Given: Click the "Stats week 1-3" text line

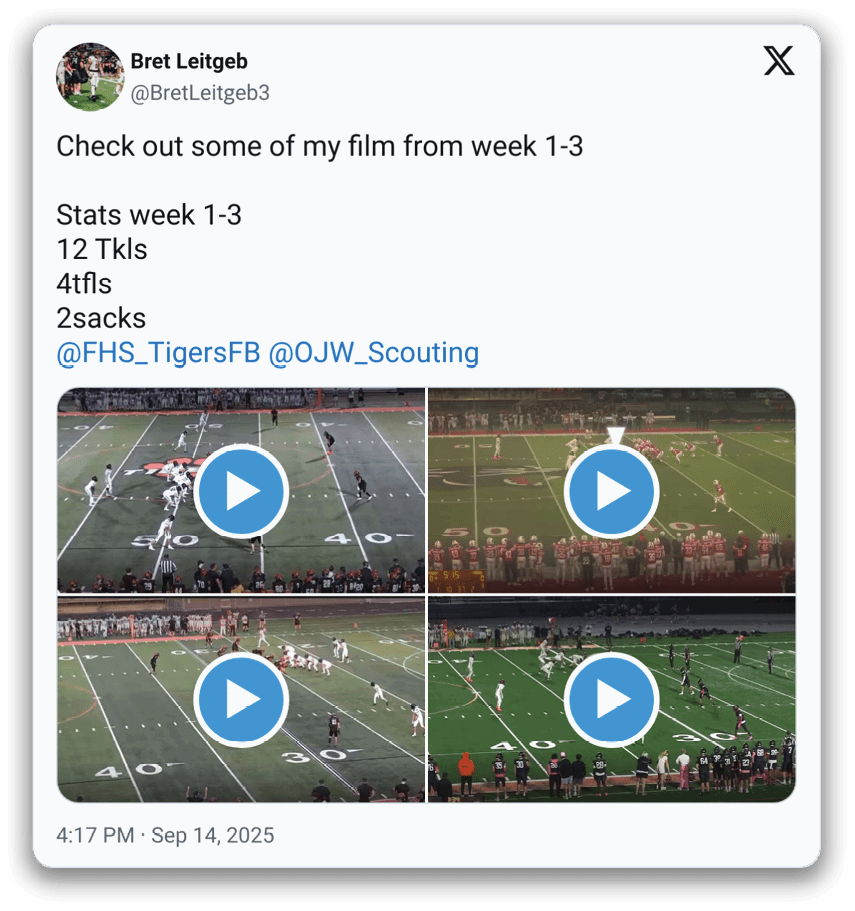Looking at the screenshot, I should [149, 215].
